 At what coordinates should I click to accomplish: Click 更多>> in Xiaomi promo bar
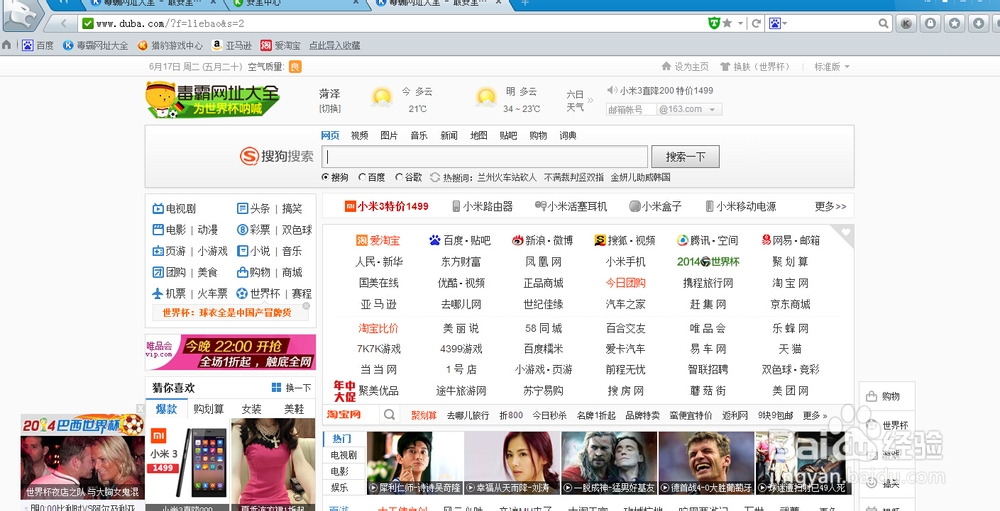tap(830, 206)
